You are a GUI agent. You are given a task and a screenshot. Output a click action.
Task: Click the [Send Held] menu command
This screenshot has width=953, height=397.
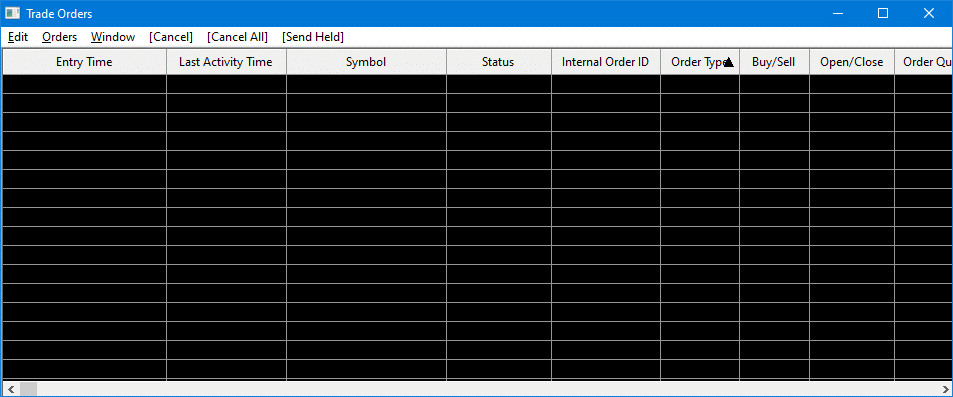pos(313,37)
